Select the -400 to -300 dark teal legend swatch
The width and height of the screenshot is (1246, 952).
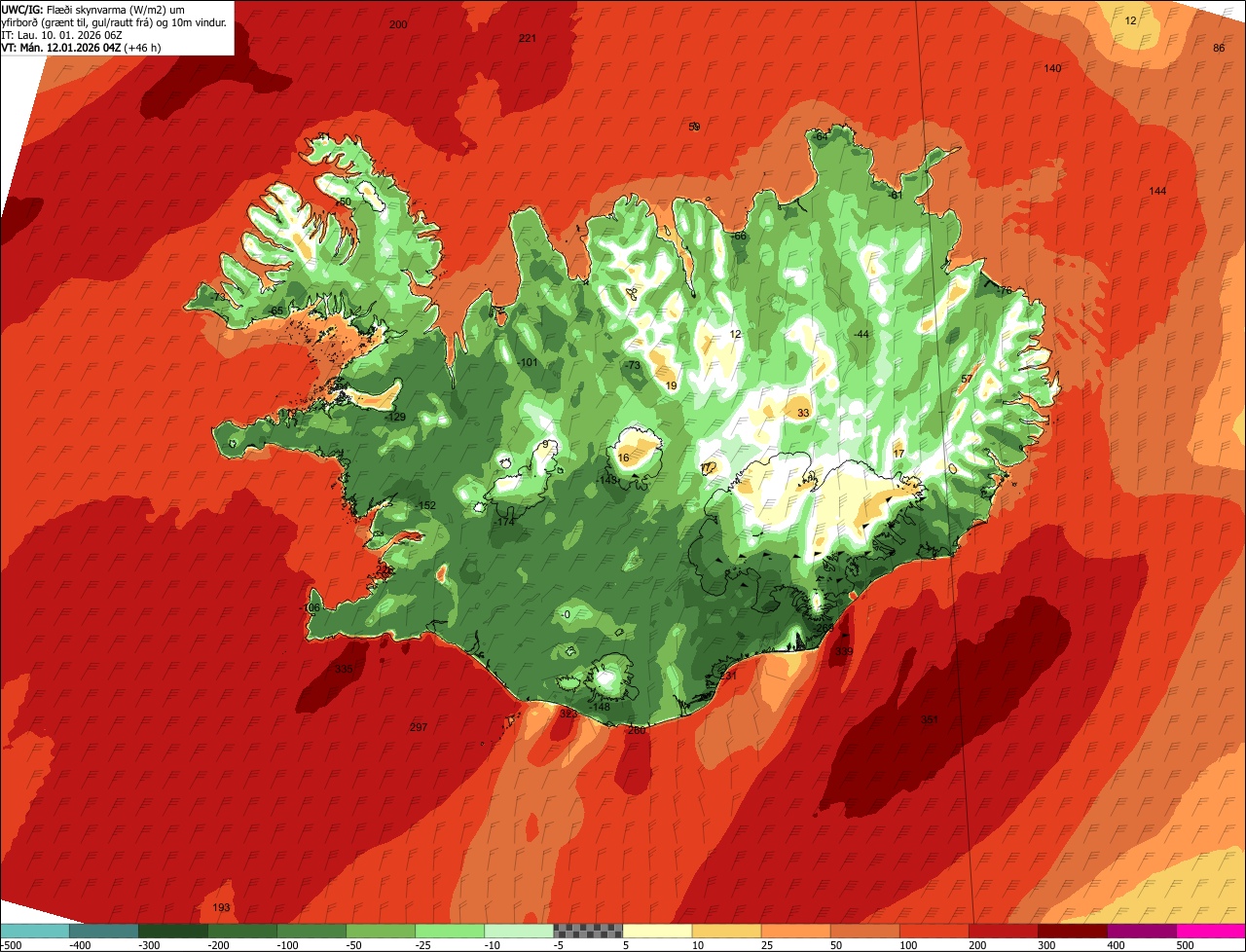pyautogui.click(x=103, y=931)
